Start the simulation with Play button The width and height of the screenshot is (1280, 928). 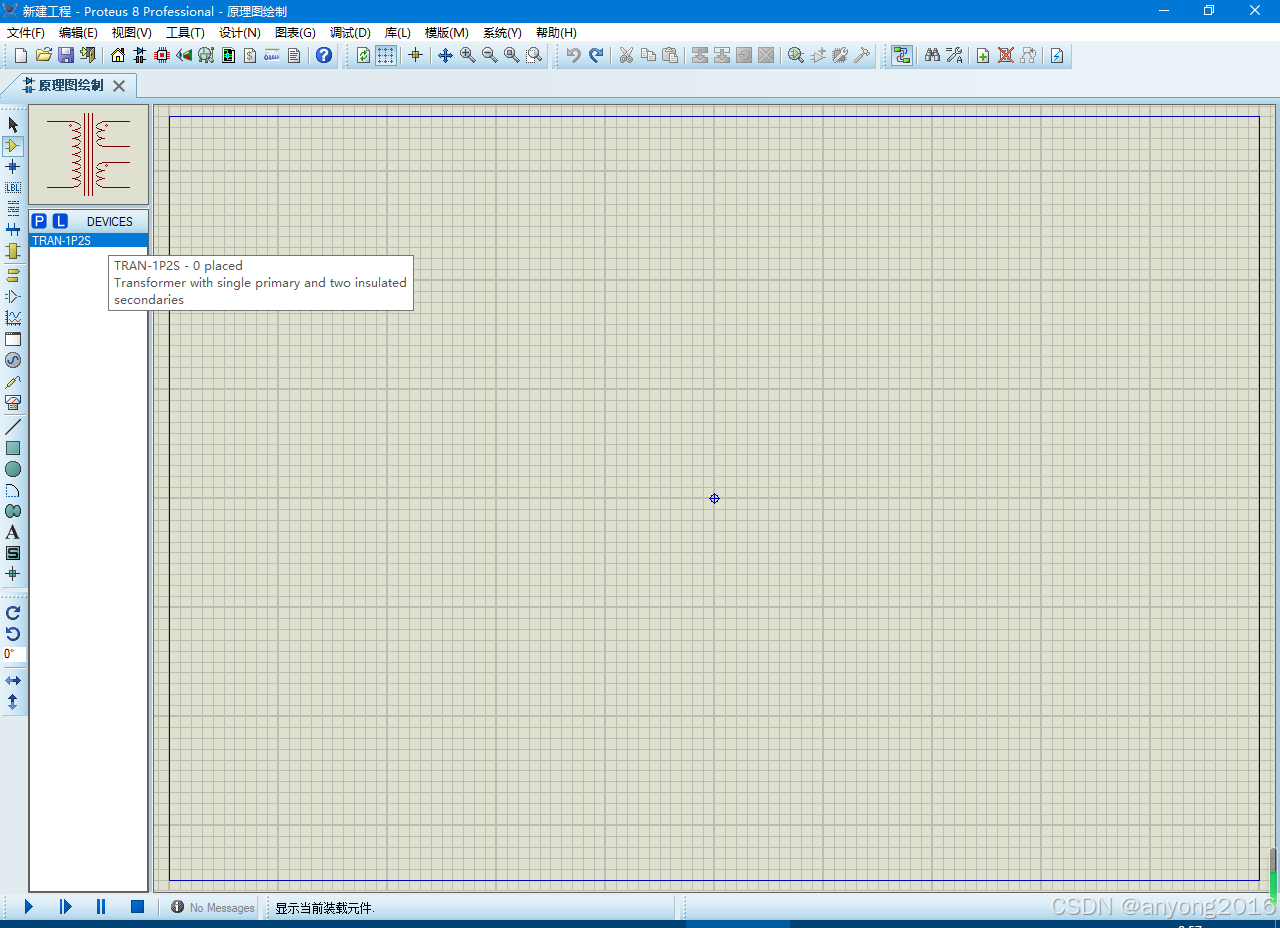tap(29, 907)
